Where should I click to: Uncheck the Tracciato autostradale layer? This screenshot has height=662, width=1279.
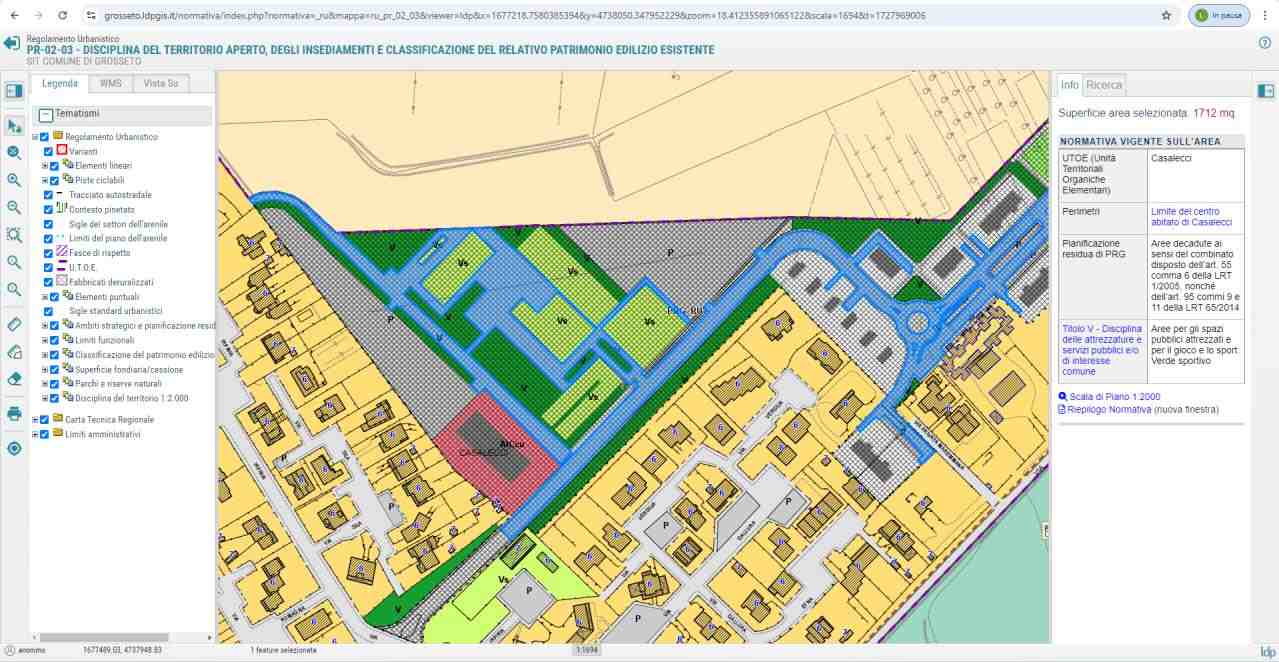49,195
